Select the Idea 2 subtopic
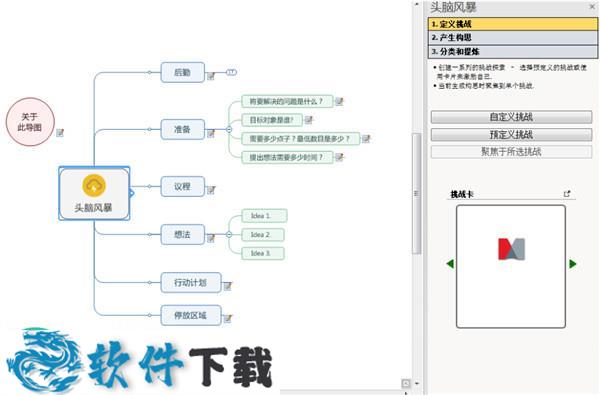The image size is (600, 395). [262, 235]
